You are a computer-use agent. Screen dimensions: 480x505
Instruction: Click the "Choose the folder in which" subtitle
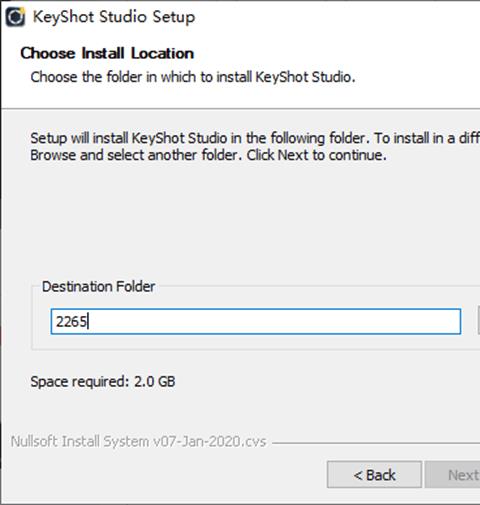[x=193, y=77]
